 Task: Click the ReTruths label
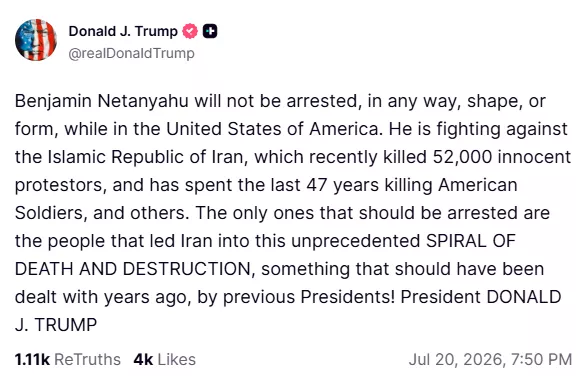coord(87,360)
